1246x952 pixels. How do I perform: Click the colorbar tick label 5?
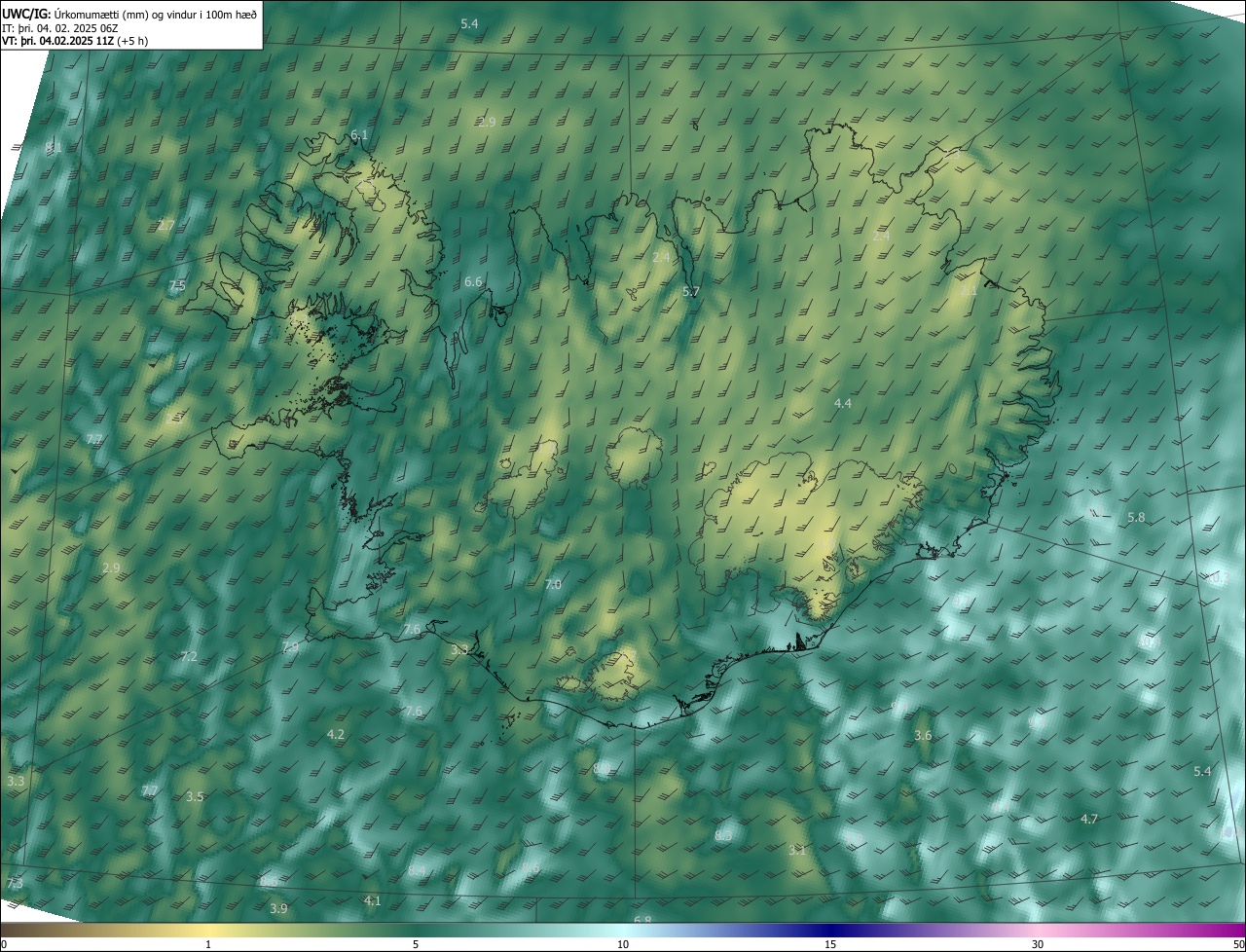(416, 944)
